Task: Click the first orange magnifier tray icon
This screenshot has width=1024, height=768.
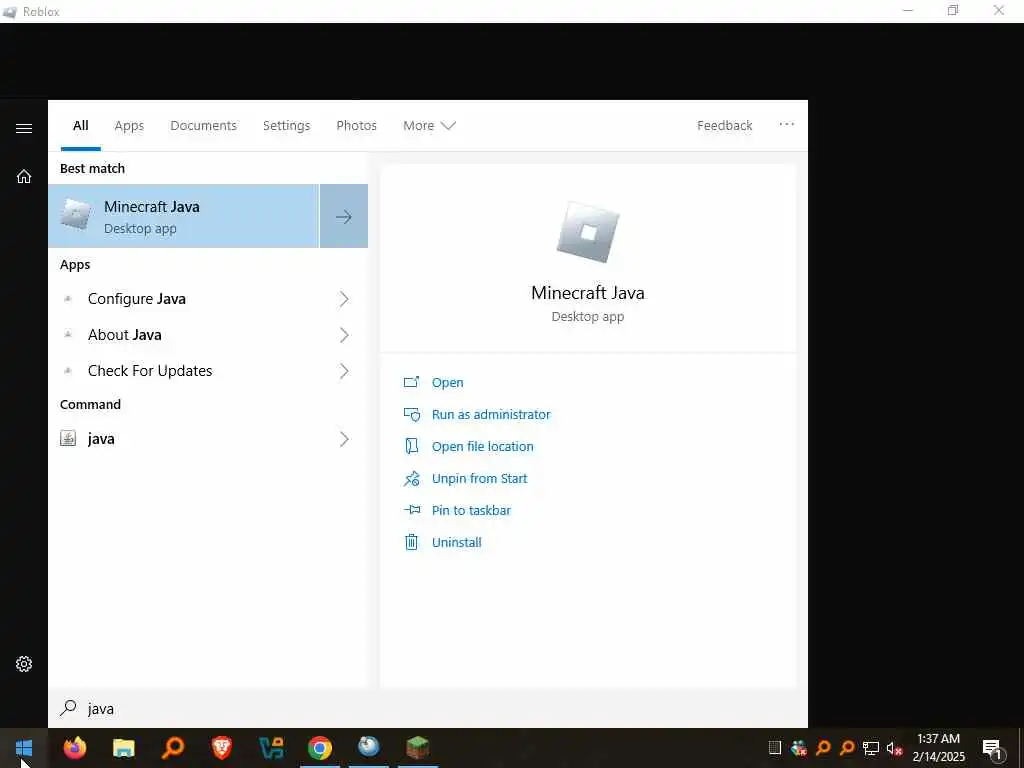Action: 823,748
